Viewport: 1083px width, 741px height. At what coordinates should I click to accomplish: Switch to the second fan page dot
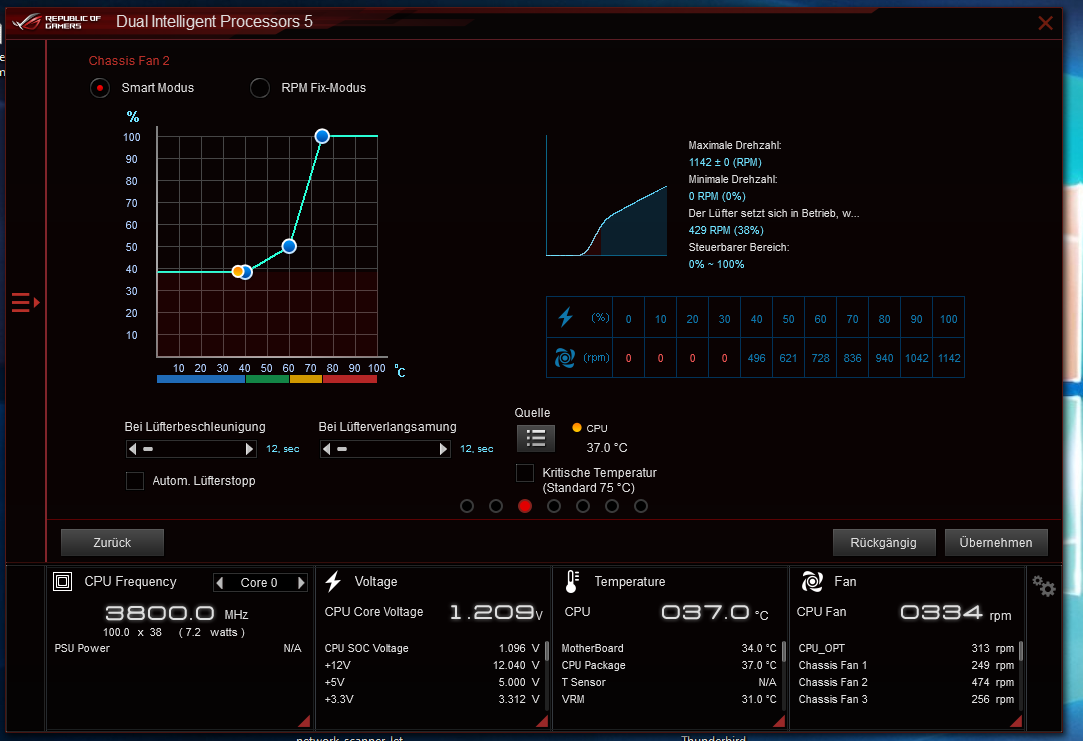pyautogui.click(x=496, y=506)
